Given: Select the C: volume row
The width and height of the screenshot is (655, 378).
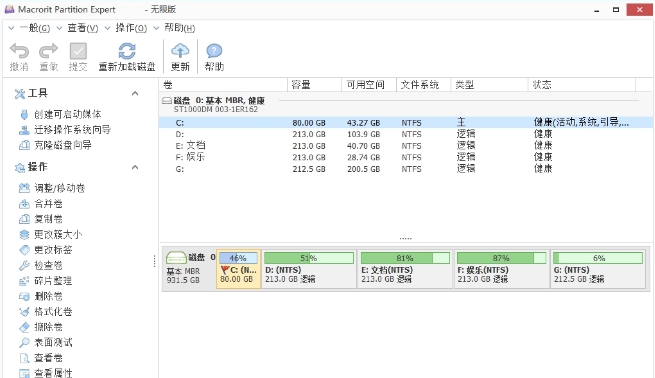Looking at the screenshot, I should click(406, 123).
